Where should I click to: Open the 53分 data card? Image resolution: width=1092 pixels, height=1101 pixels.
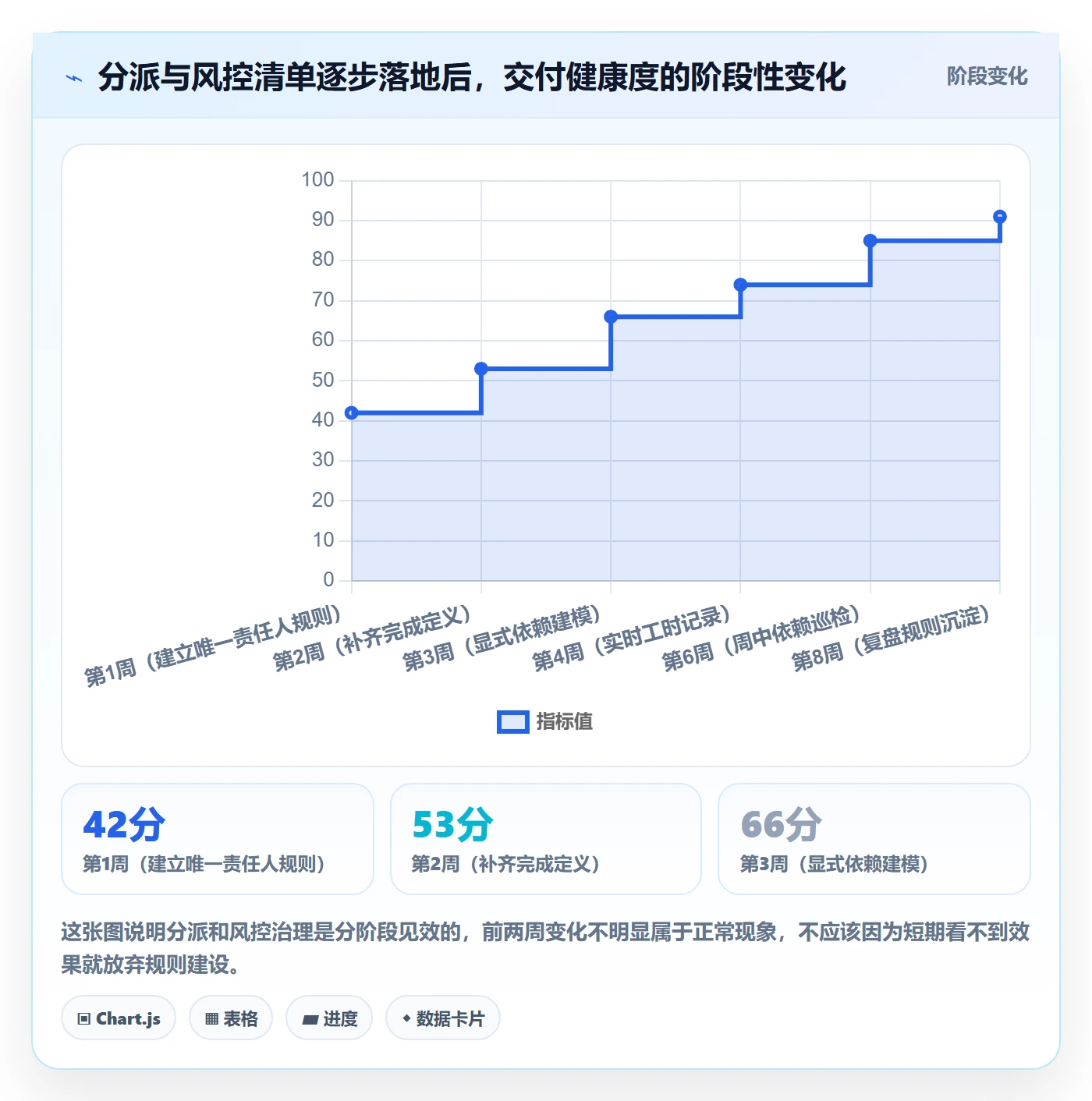[x=546, y=839]
